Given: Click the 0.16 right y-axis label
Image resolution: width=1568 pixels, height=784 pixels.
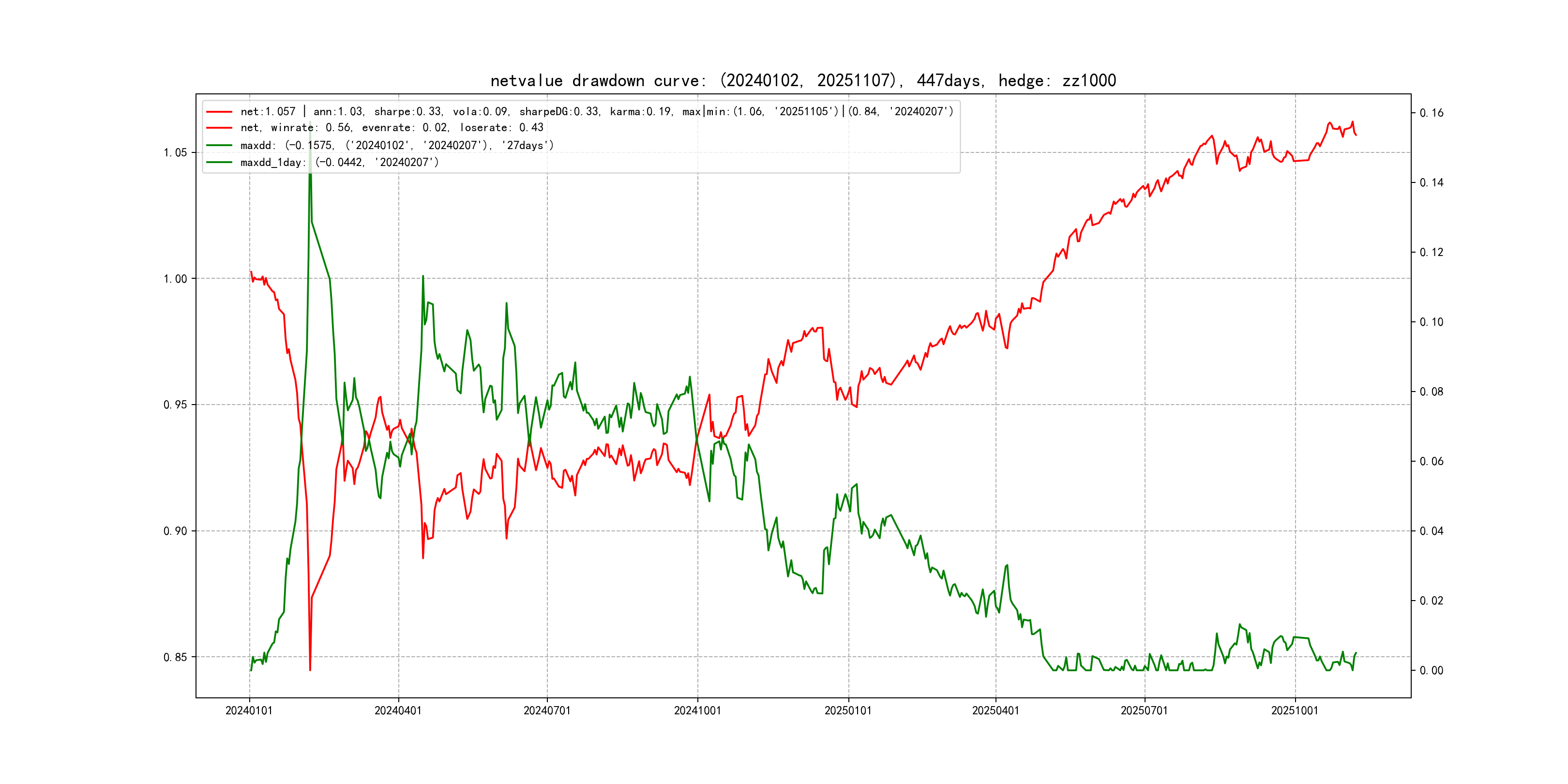Looking at the screenshot, I should click(1431, 113).
